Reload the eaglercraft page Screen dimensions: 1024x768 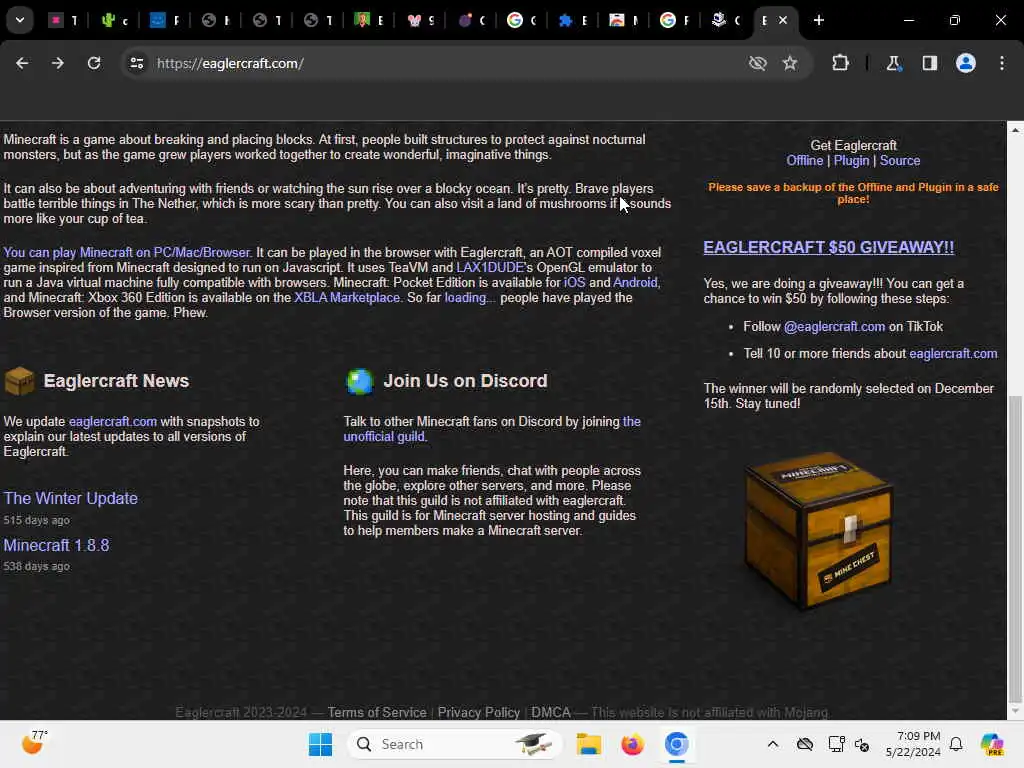pos(94,63)
